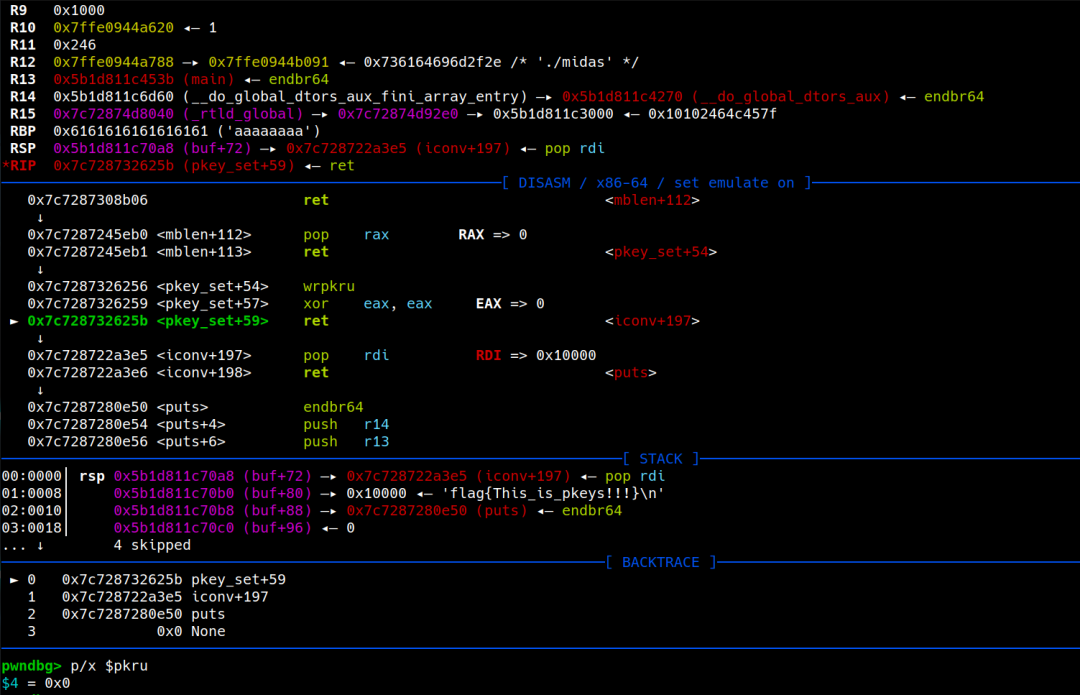The width and height of the screenshot is (1080, 695).
Task: Select backtrace frame 0 pkey_set+59
Action: [x=148, y=579]
